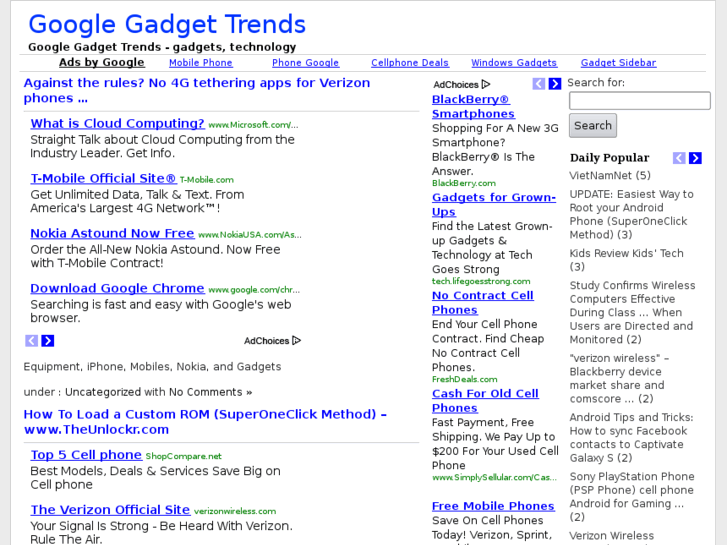Click previous arrow below Download Google Chrome ad
Image resolution: width=727 pixels, height=545 pixels.
(x=31, y=341)
